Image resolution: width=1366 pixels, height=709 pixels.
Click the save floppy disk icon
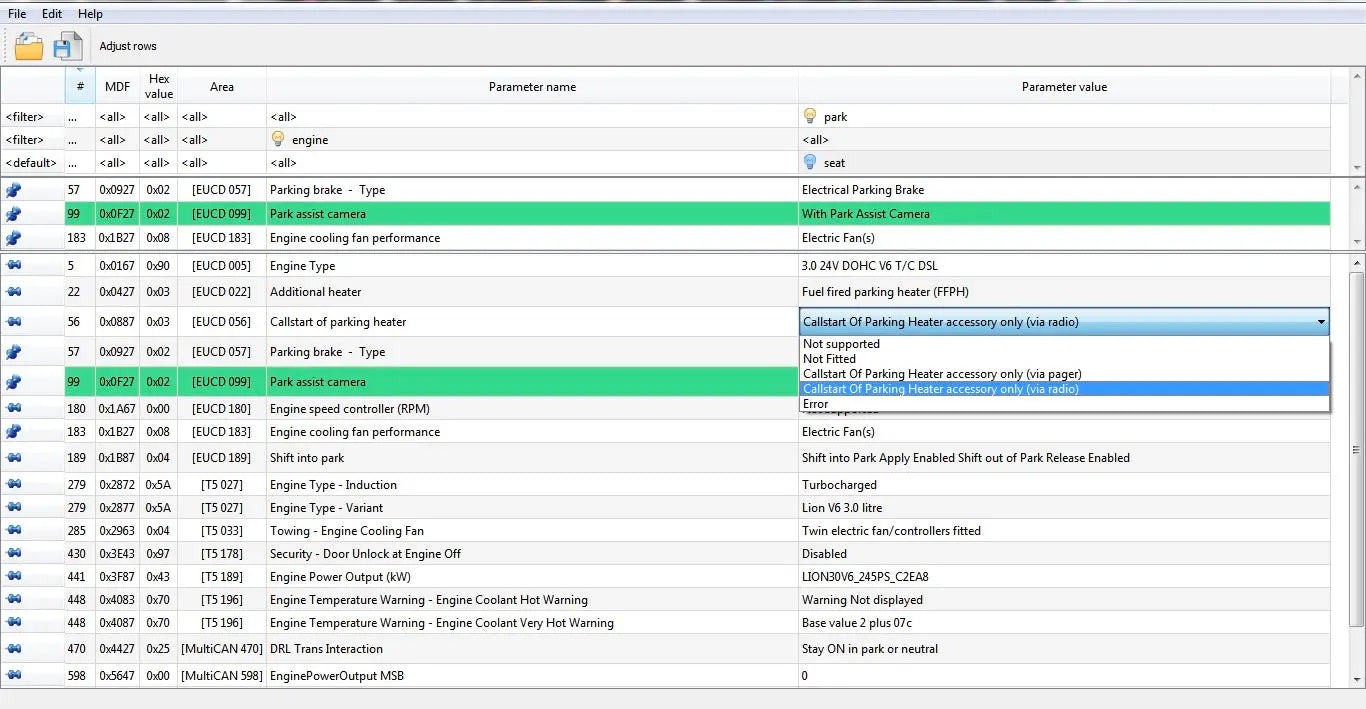pyautogui.click(x=67, y=46)
